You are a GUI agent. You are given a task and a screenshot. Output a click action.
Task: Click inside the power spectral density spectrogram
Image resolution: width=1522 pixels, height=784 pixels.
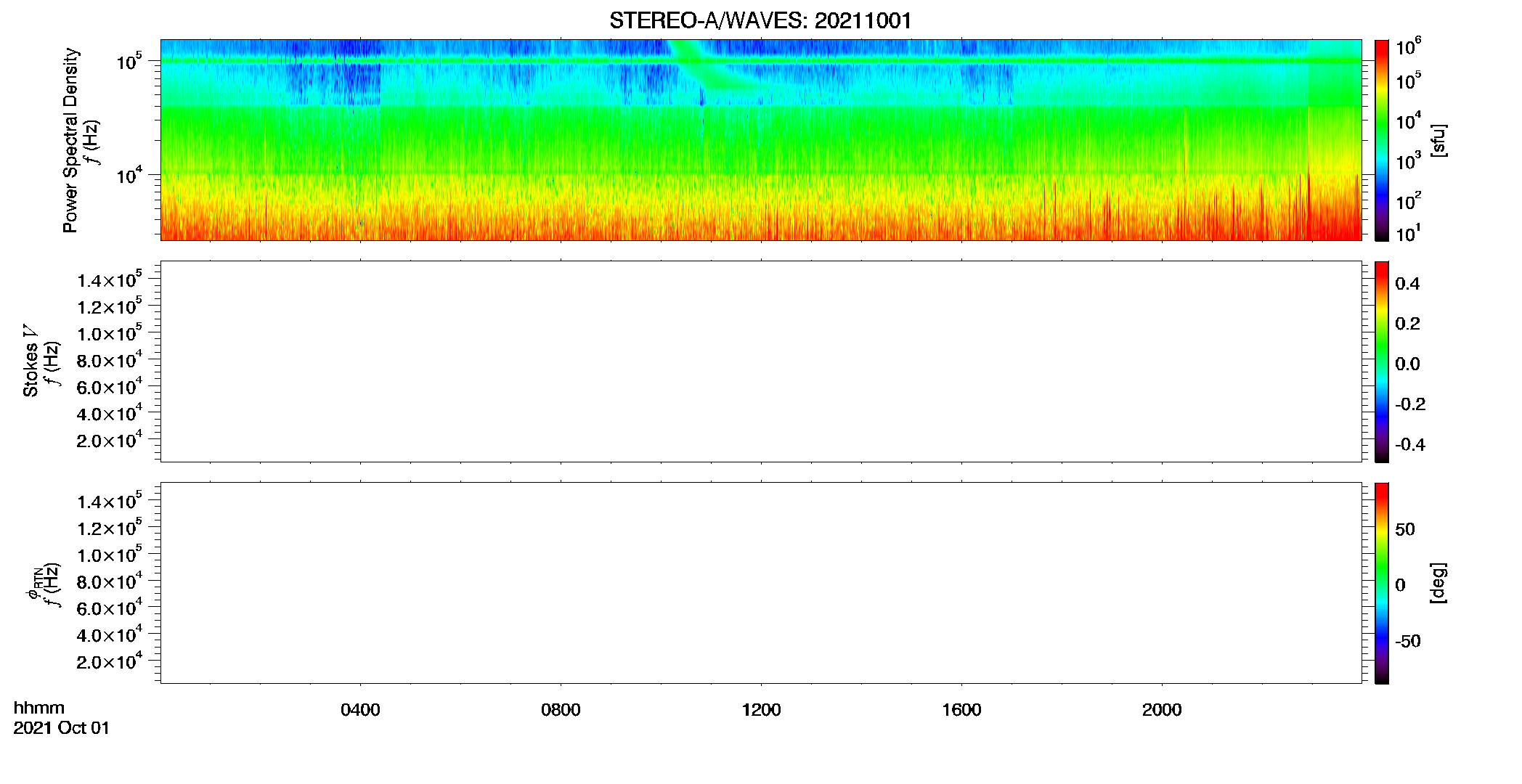click(760, 140)
